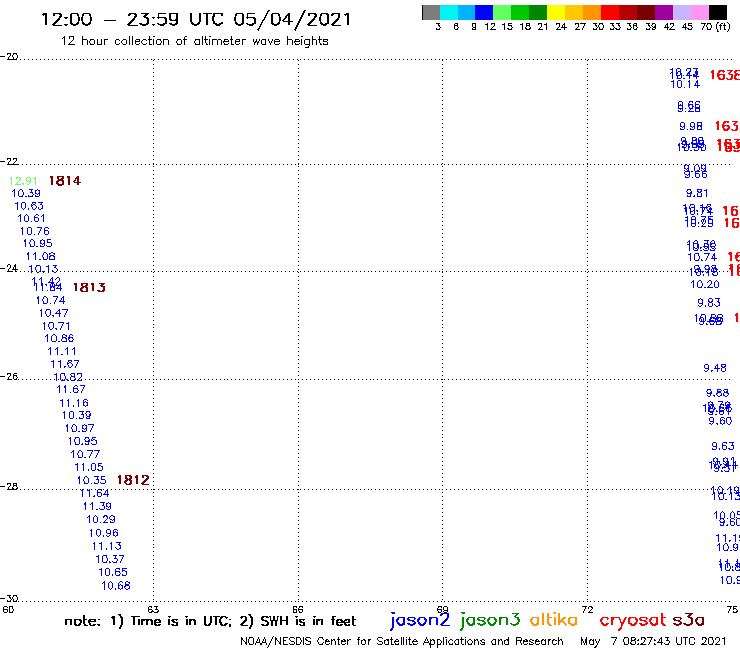
Task: Click the wave height value 11.39
Action: (97, 506)
